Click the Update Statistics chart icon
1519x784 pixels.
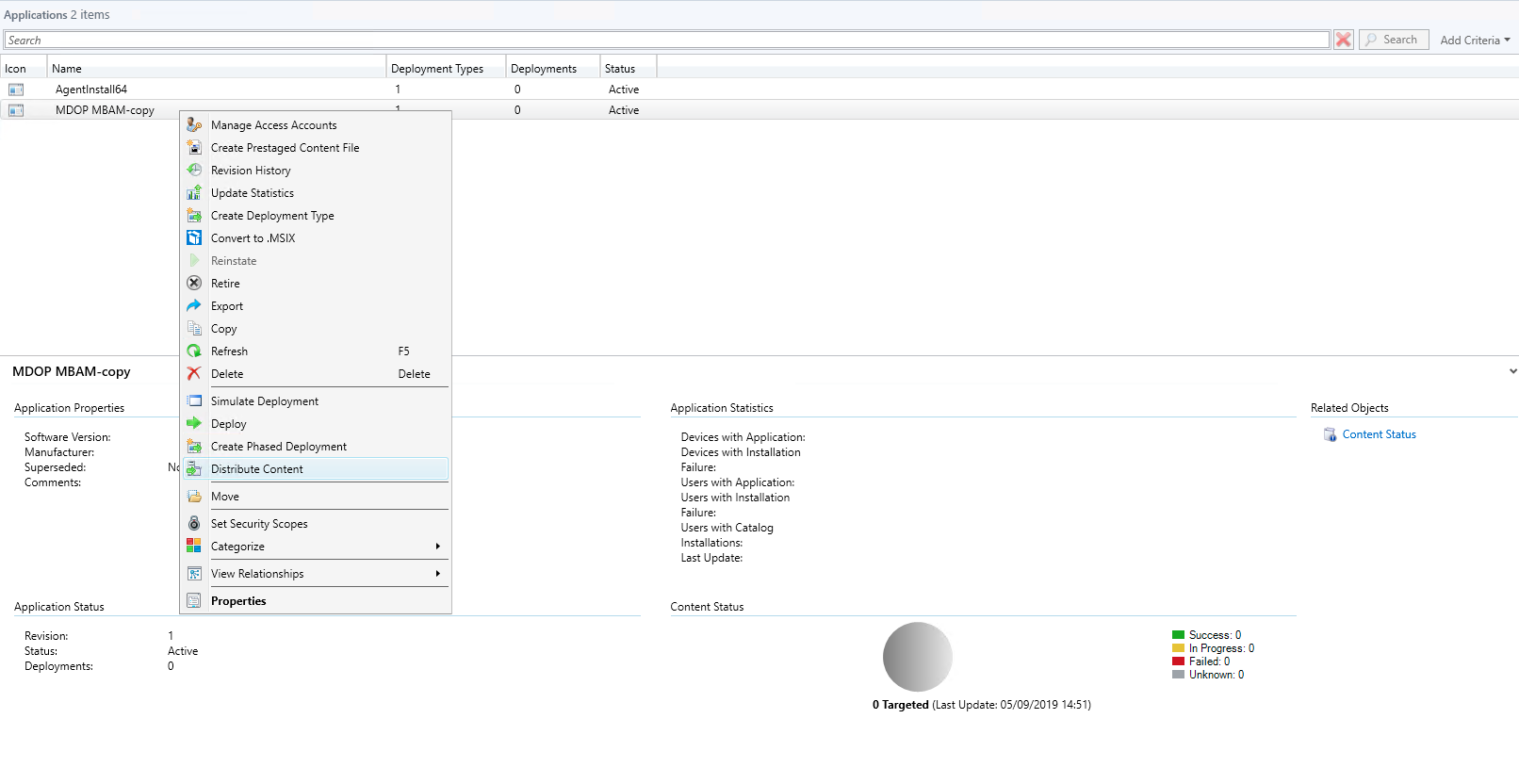pyautogui.click(x=194, y=193)
